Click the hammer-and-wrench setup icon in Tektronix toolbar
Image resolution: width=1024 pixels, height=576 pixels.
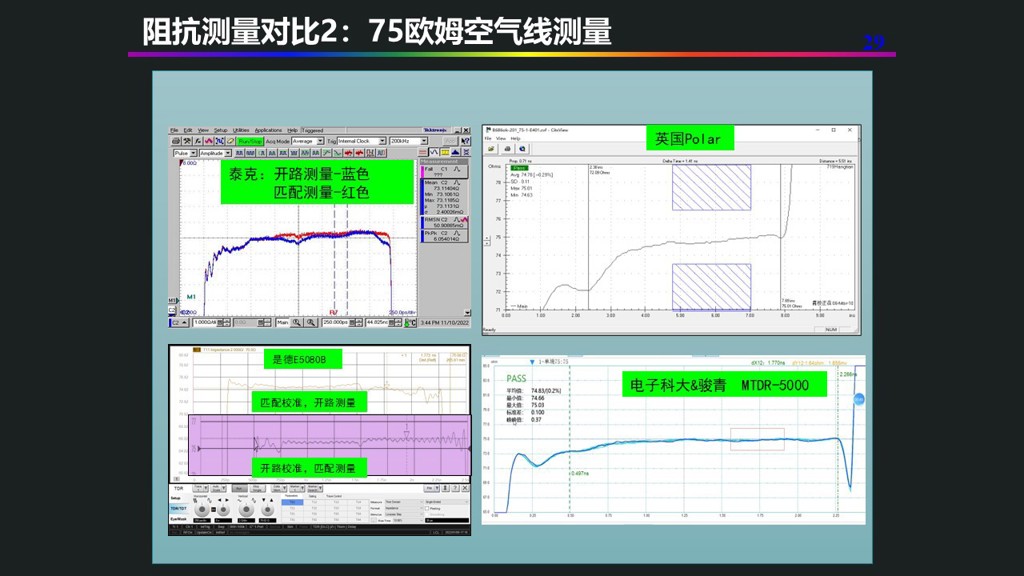187,141
